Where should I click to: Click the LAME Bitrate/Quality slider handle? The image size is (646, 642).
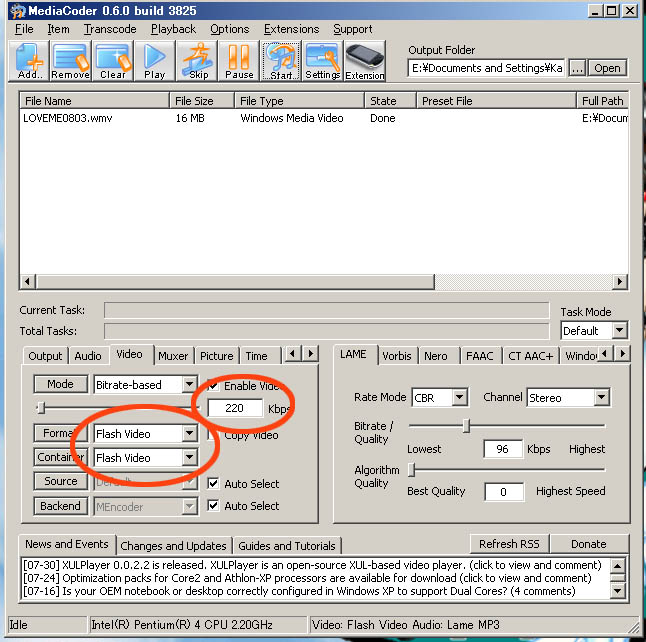pos(466,426)
